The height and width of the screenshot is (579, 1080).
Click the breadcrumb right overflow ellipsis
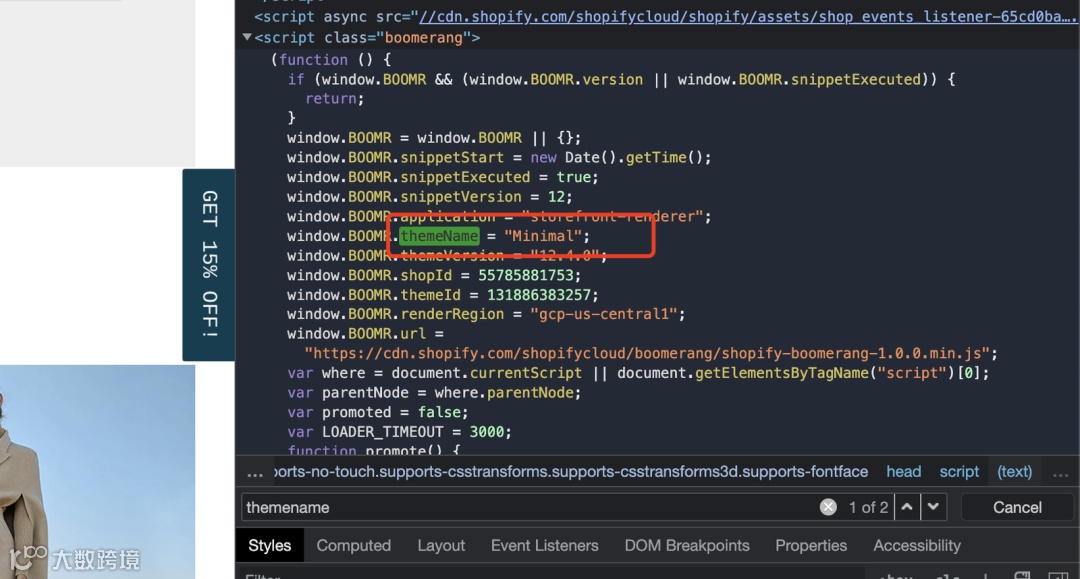point(1060,472)
